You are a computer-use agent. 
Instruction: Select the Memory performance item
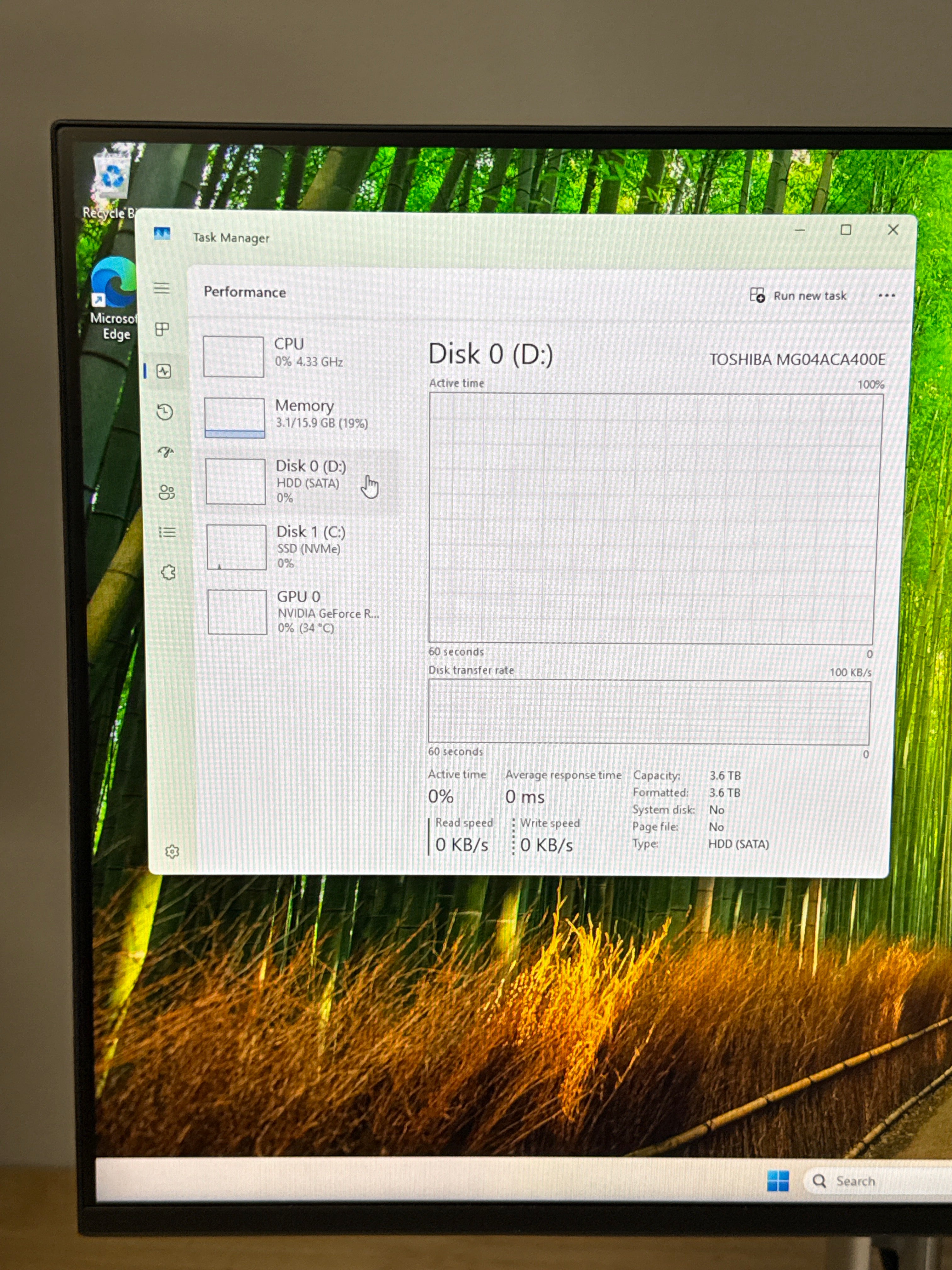(298, 417)
